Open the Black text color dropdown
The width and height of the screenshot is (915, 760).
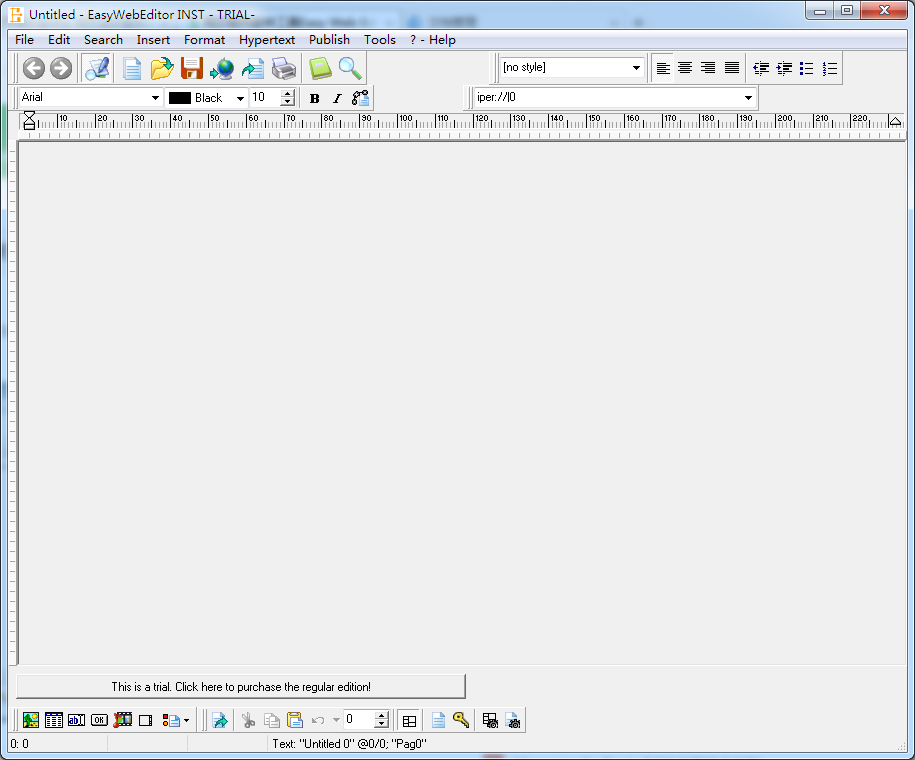240,98
